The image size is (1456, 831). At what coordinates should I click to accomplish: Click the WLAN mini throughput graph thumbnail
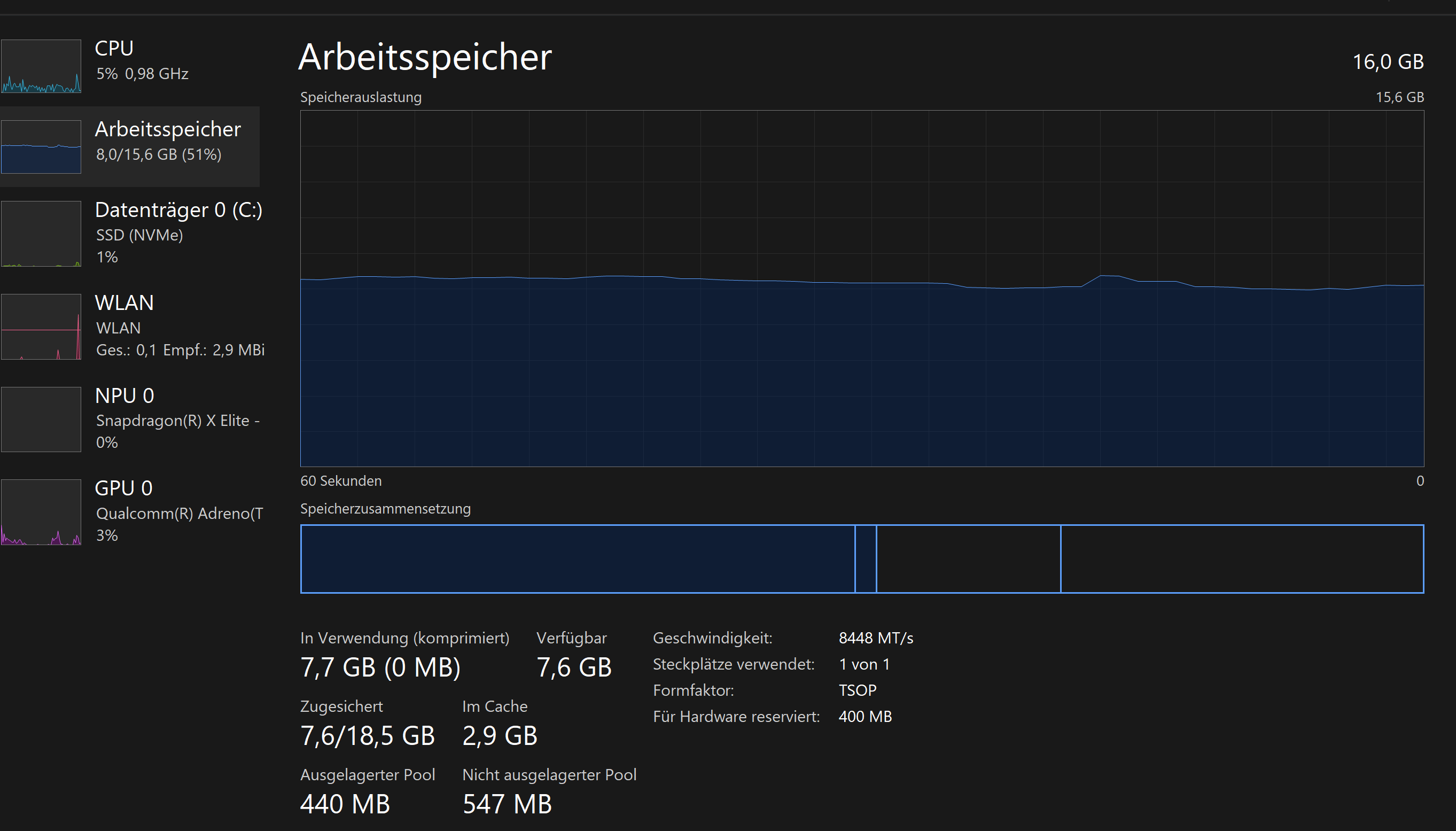(41, 327)
